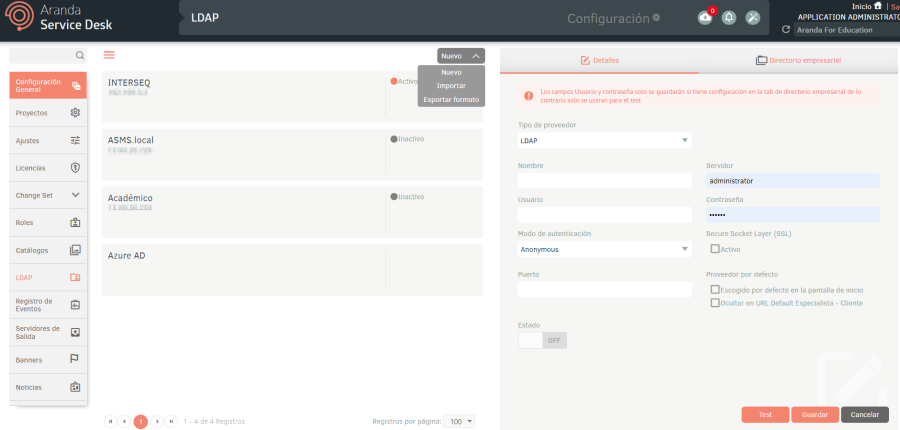Go to the last page of records

pyautogui.click(x=171, y=421)
